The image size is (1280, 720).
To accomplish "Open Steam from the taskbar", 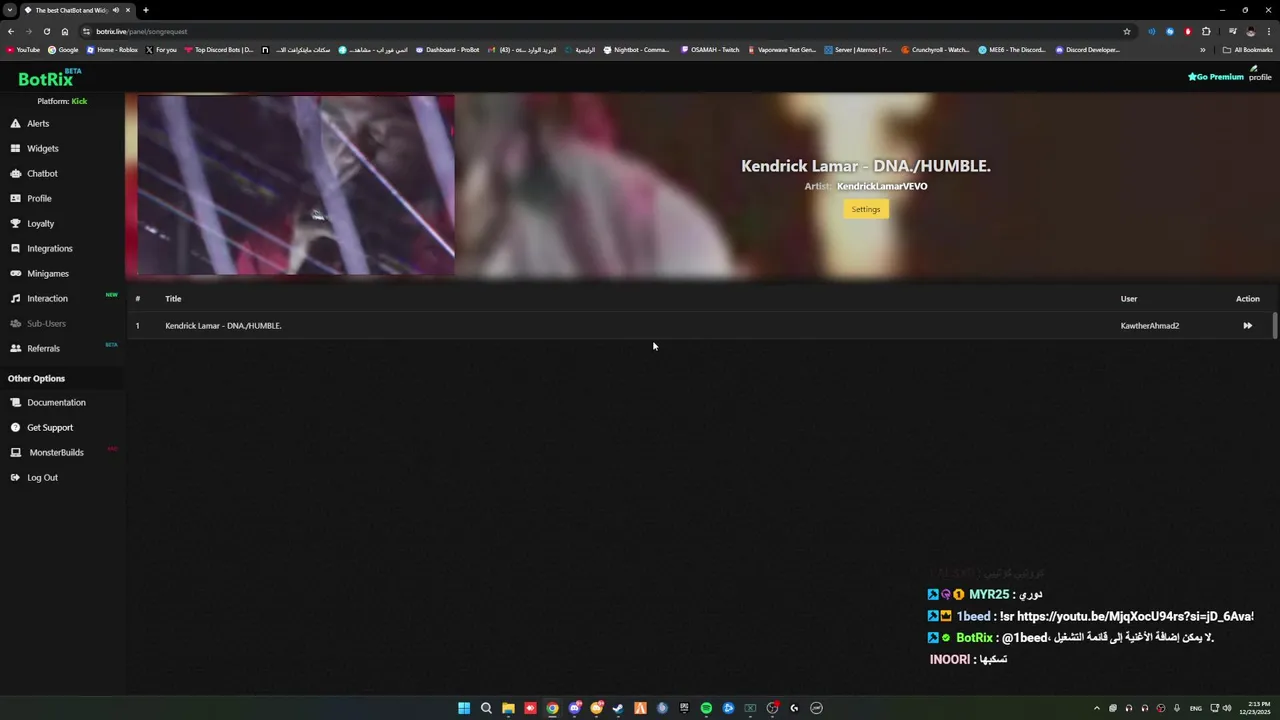I will pos(618,708).
